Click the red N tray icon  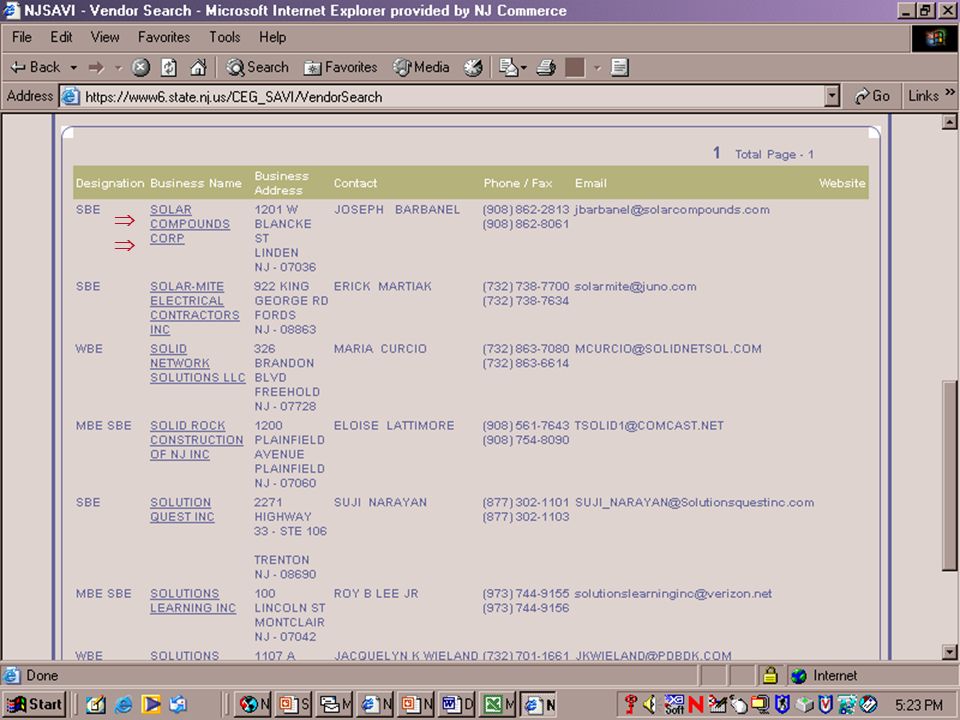tap(695, 705)
